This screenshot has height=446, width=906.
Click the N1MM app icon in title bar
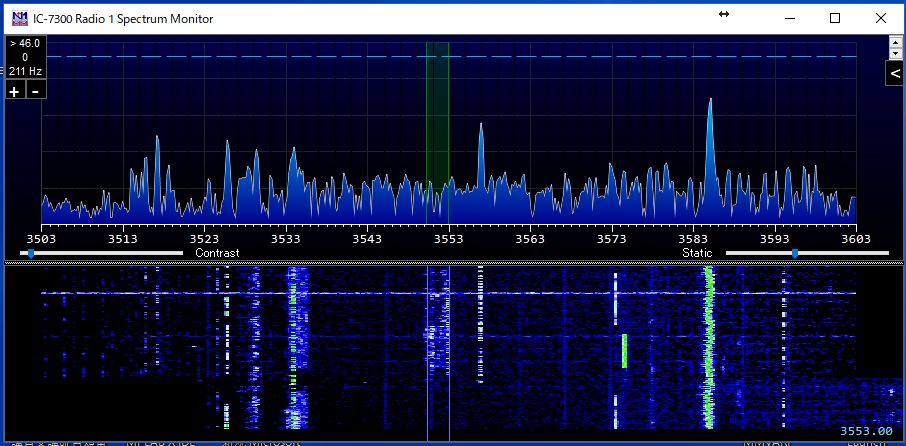click(x=20, y=18)
